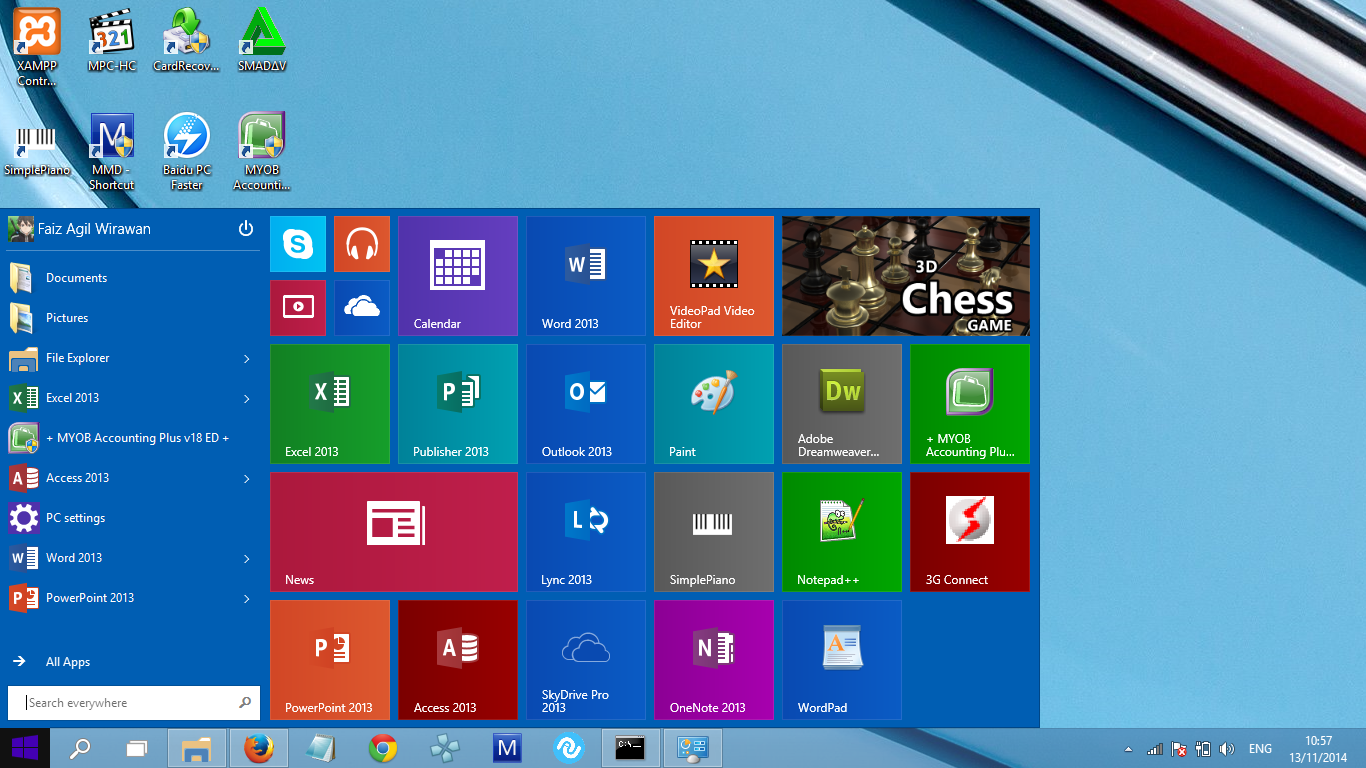Show hidden system tray icons

click(x=1129, y=749)
